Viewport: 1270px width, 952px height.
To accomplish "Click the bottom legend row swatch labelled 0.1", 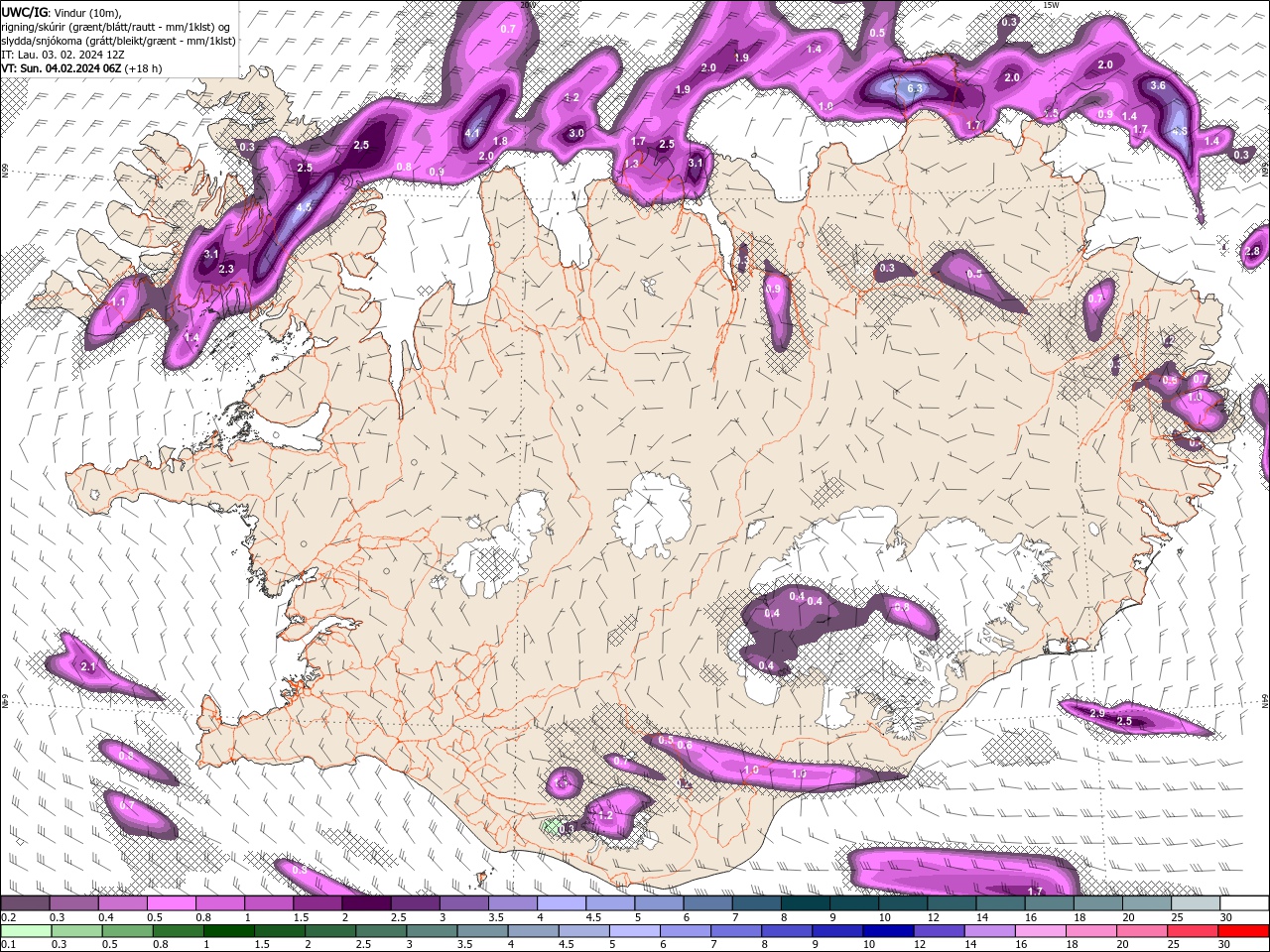I will click(25, 930).
